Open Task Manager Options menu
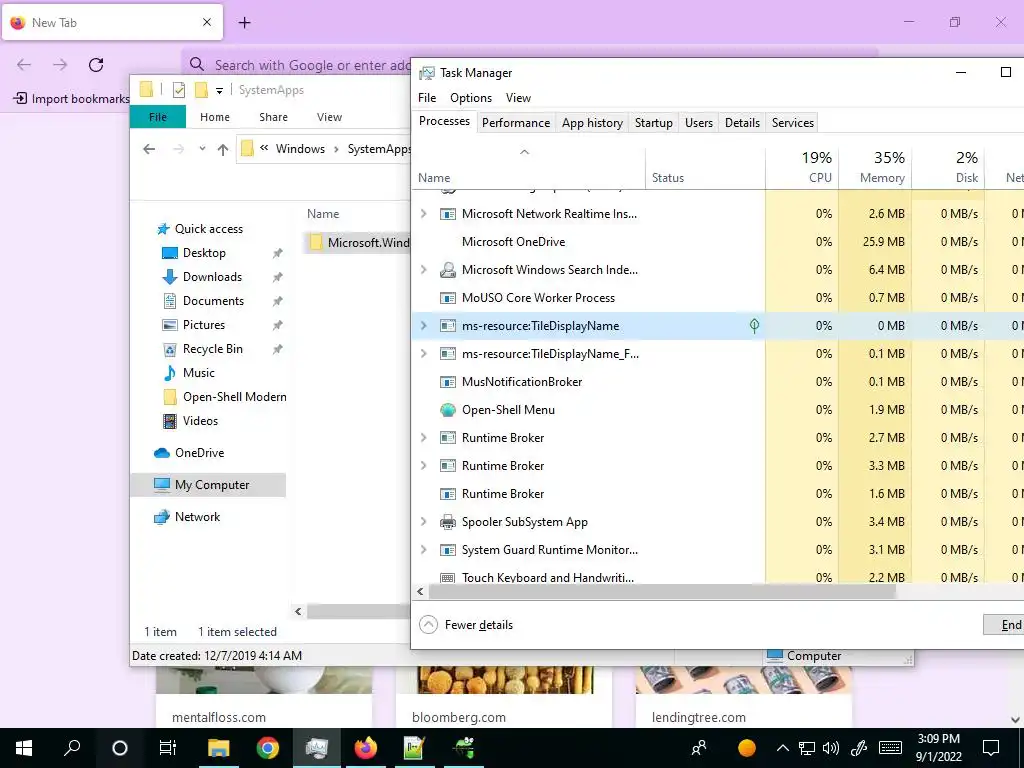Screen dimensions: 1024x768 tap(471, 98)
